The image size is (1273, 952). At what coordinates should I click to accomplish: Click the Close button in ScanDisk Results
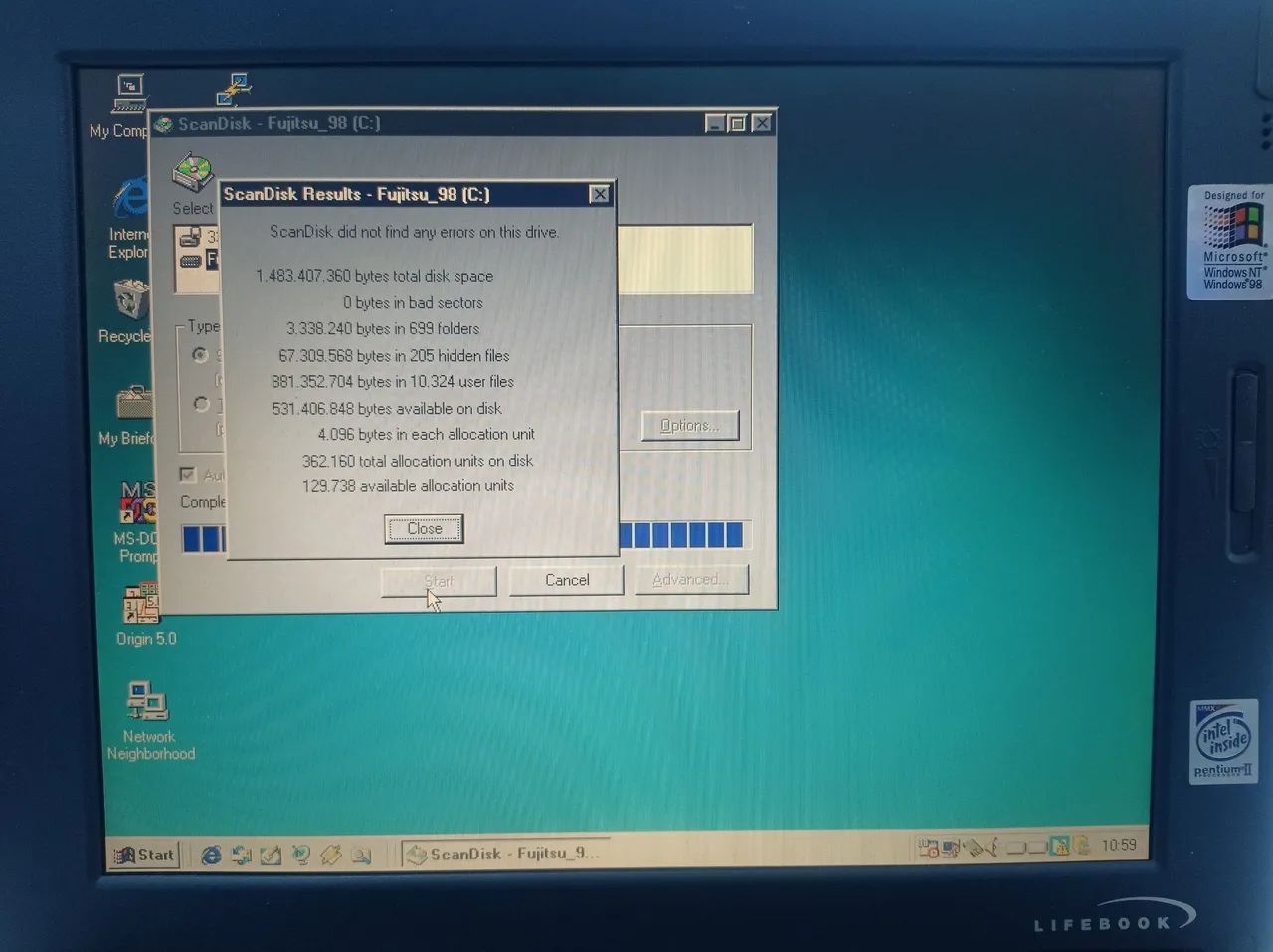(x=424, y=528)
